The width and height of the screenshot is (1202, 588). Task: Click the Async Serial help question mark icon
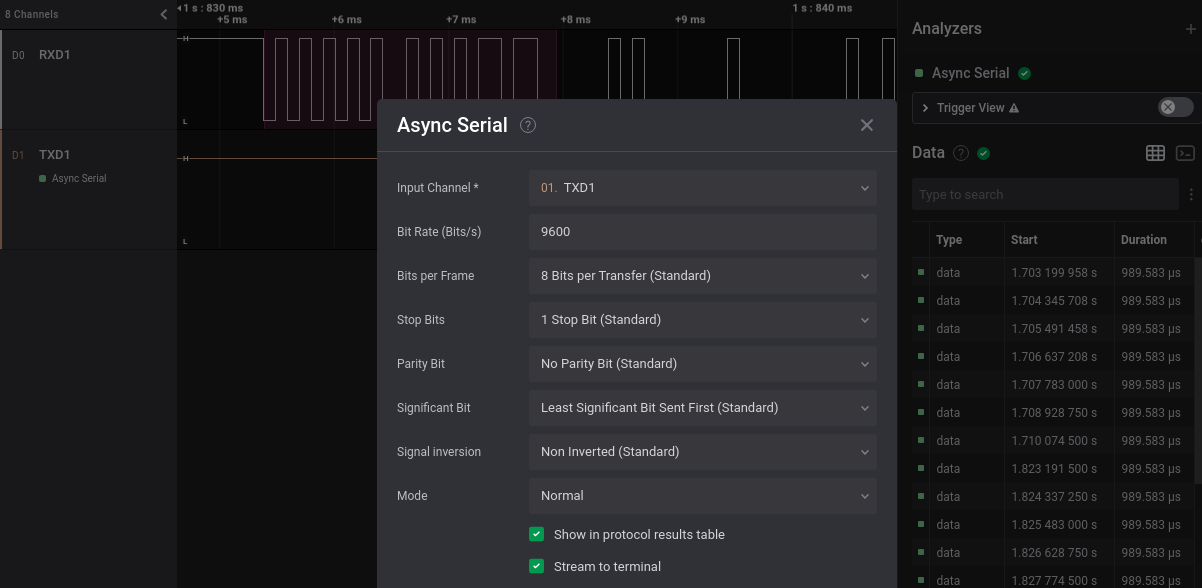[x=529, y=125]
